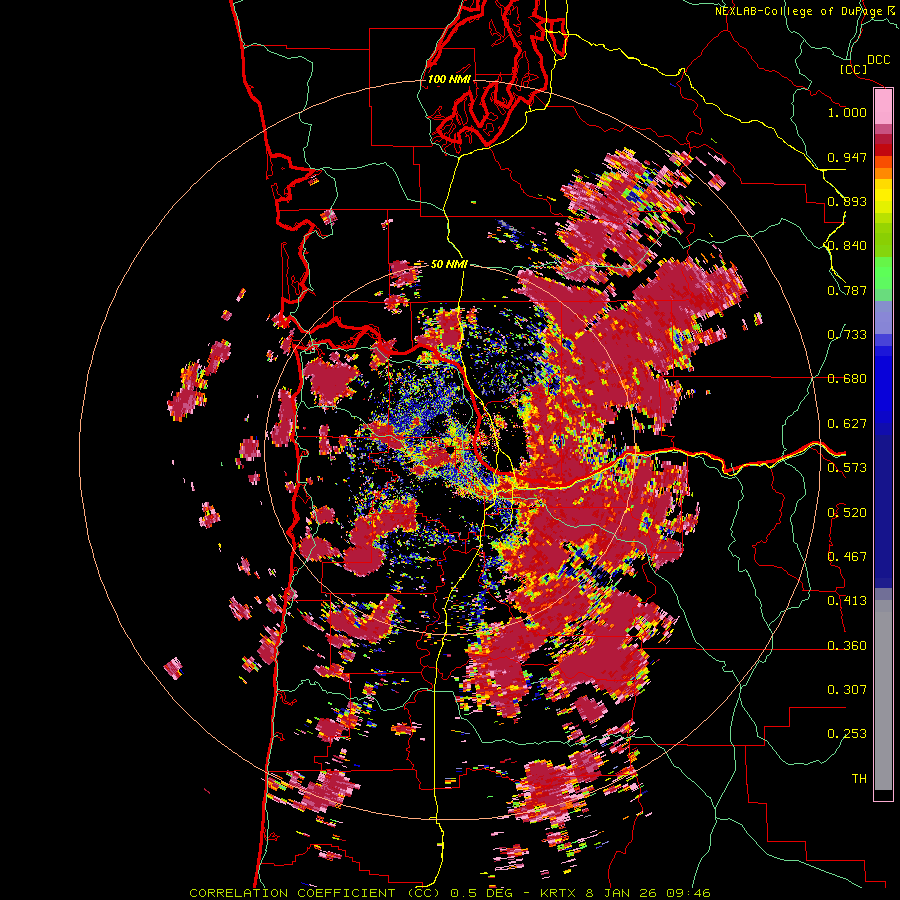The height and width of the screenshot is (900, 900).
Task: Click the 0.253 scale label
Action: (847, 734)
